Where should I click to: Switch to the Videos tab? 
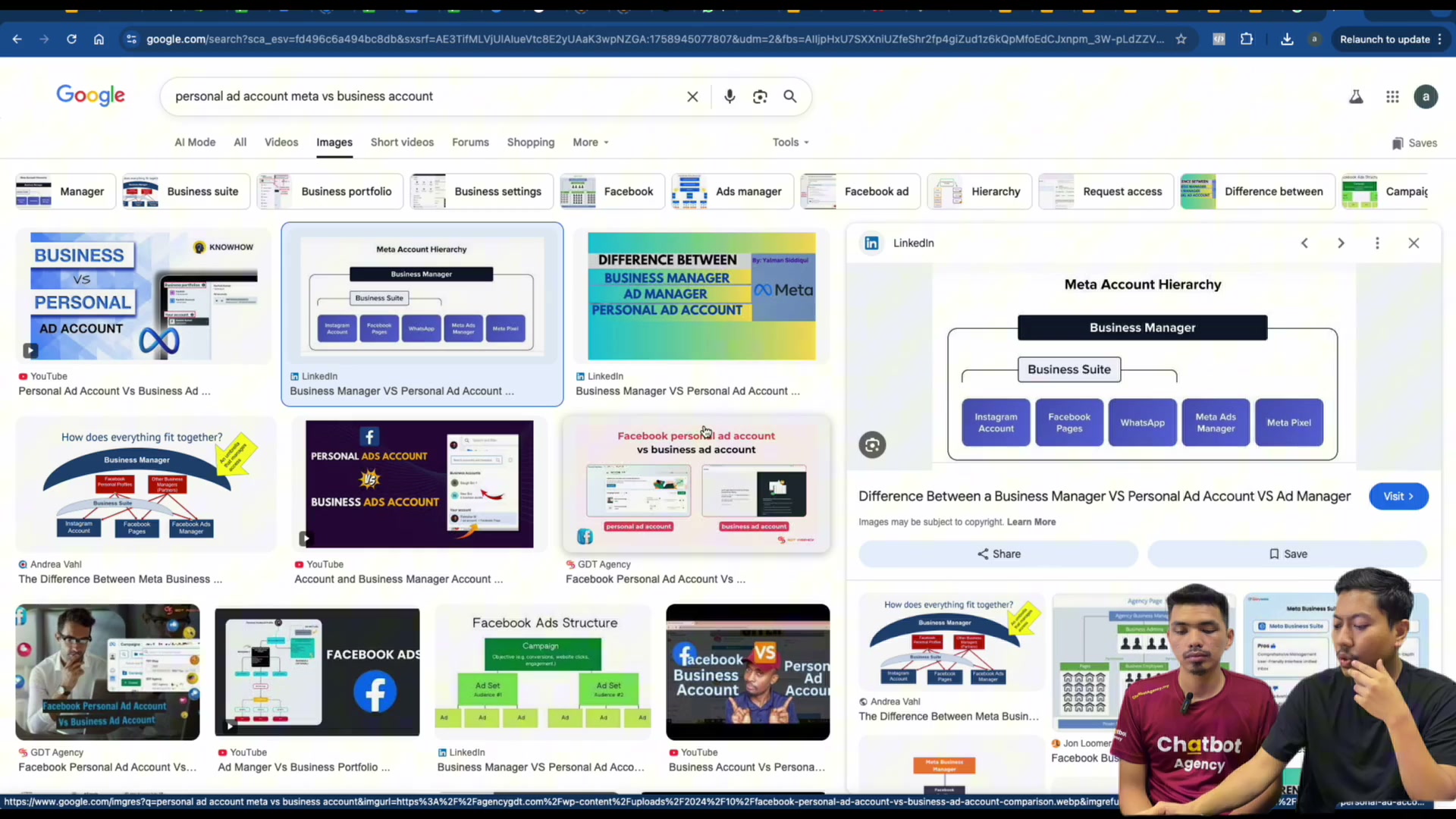281,142
